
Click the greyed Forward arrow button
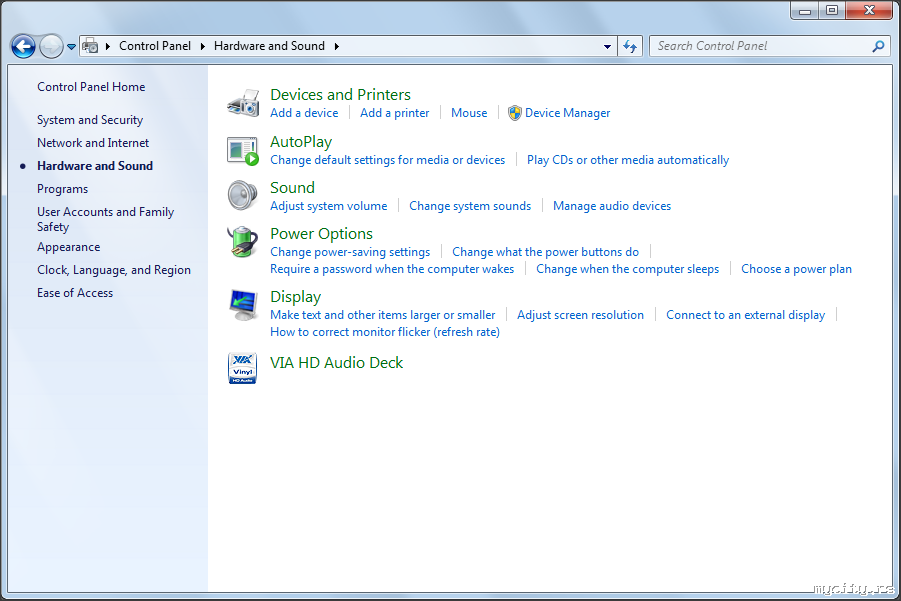51,47
